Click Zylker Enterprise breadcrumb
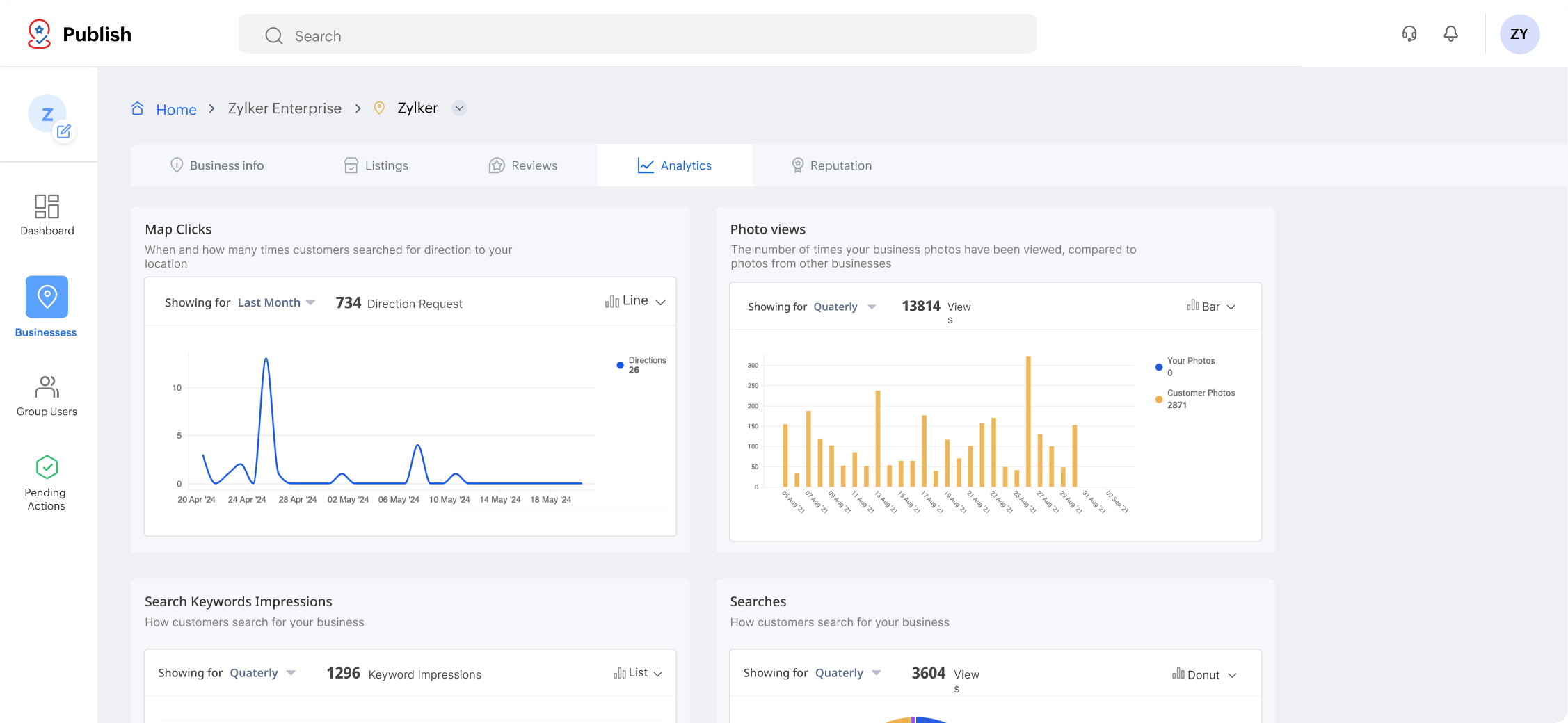This screenshot has width=1568, height=723. click(285, 108)
